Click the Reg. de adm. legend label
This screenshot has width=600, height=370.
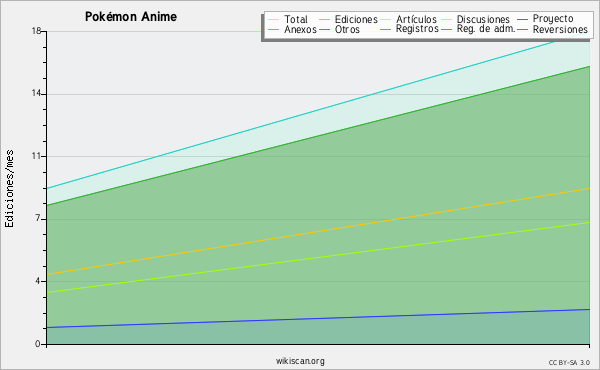coord(486,29)
